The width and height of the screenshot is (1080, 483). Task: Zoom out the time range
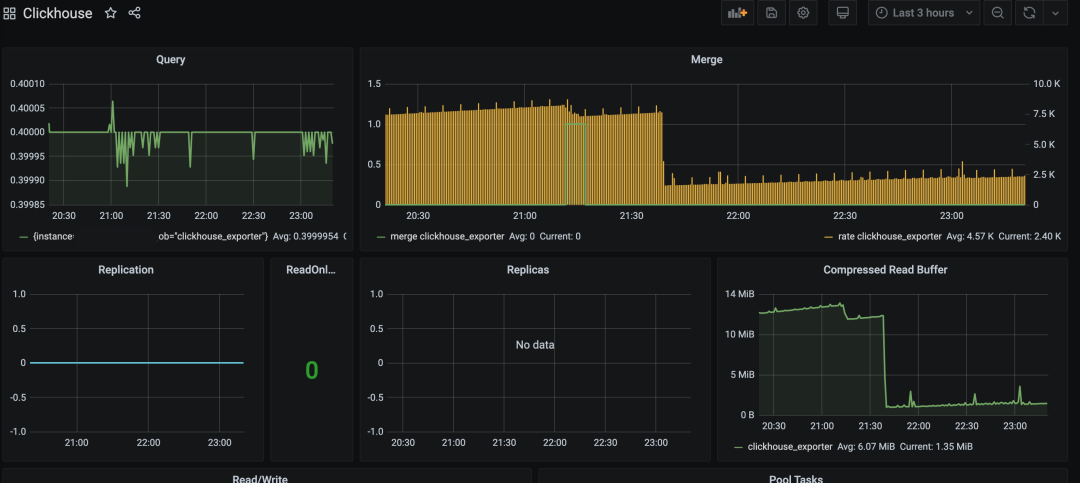click(x=997, y=13)
